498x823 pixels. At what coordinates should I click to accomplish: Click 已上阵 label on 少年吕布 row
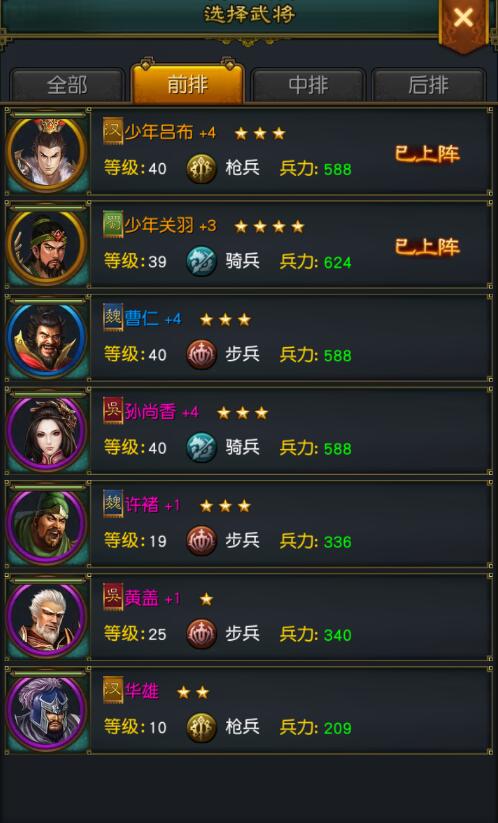click(427, 154)
